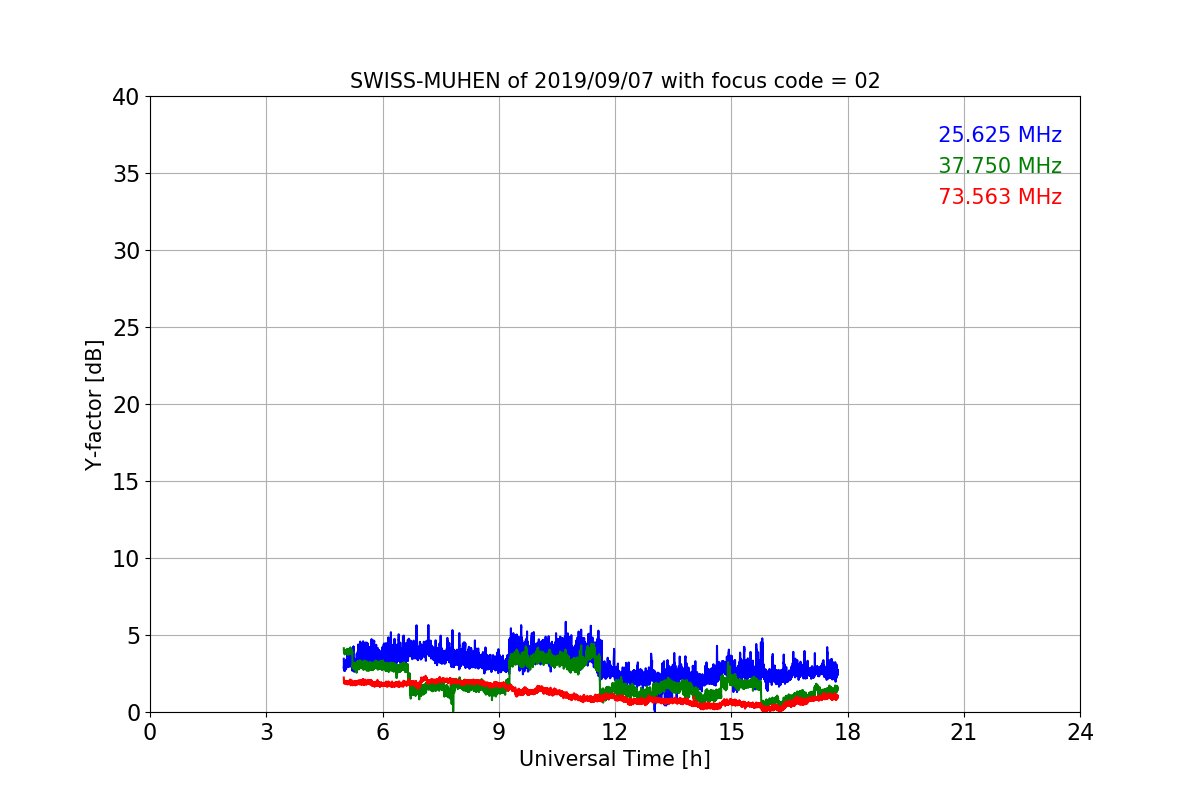Click y-axis tick label 10
This screenshot has height=800, width=1200.
tap(126, 559)
